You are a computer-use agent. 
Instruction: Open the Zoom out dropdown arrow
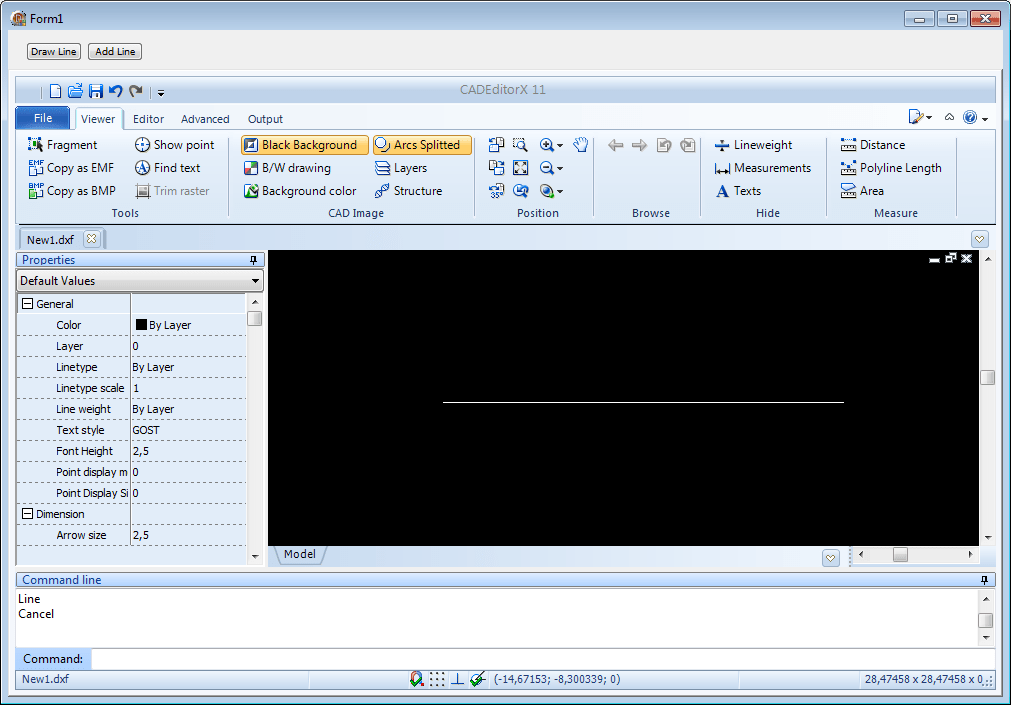point(560,169)
